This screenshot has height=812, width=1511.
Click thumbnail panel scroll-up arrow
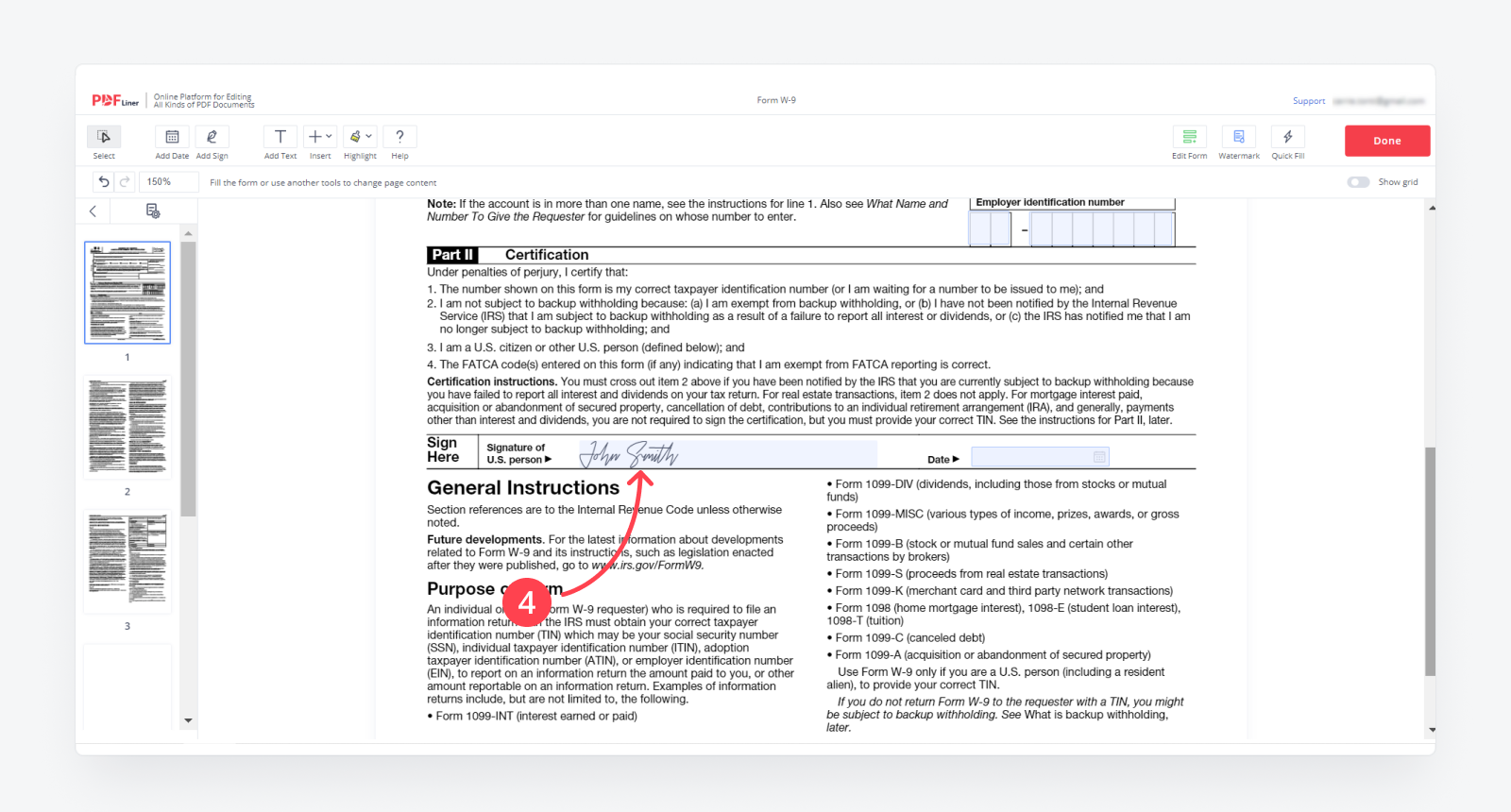point(188,232)
